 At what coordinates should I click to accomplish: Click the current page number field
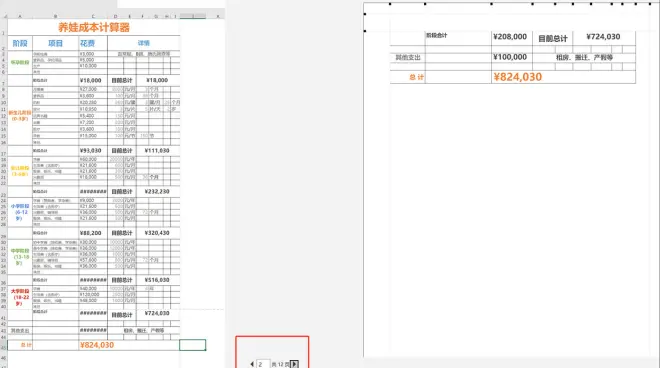point(263,364)
